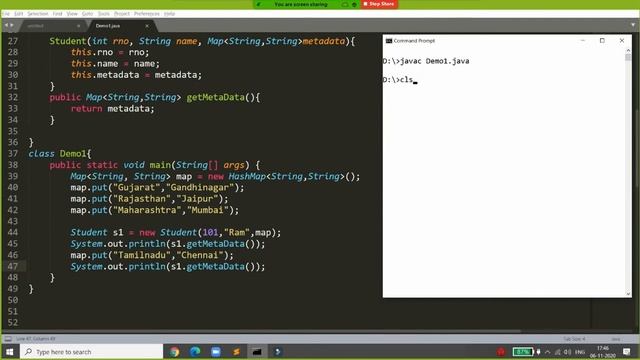Click the Command Prompt window icon

(x=389, y=40)
